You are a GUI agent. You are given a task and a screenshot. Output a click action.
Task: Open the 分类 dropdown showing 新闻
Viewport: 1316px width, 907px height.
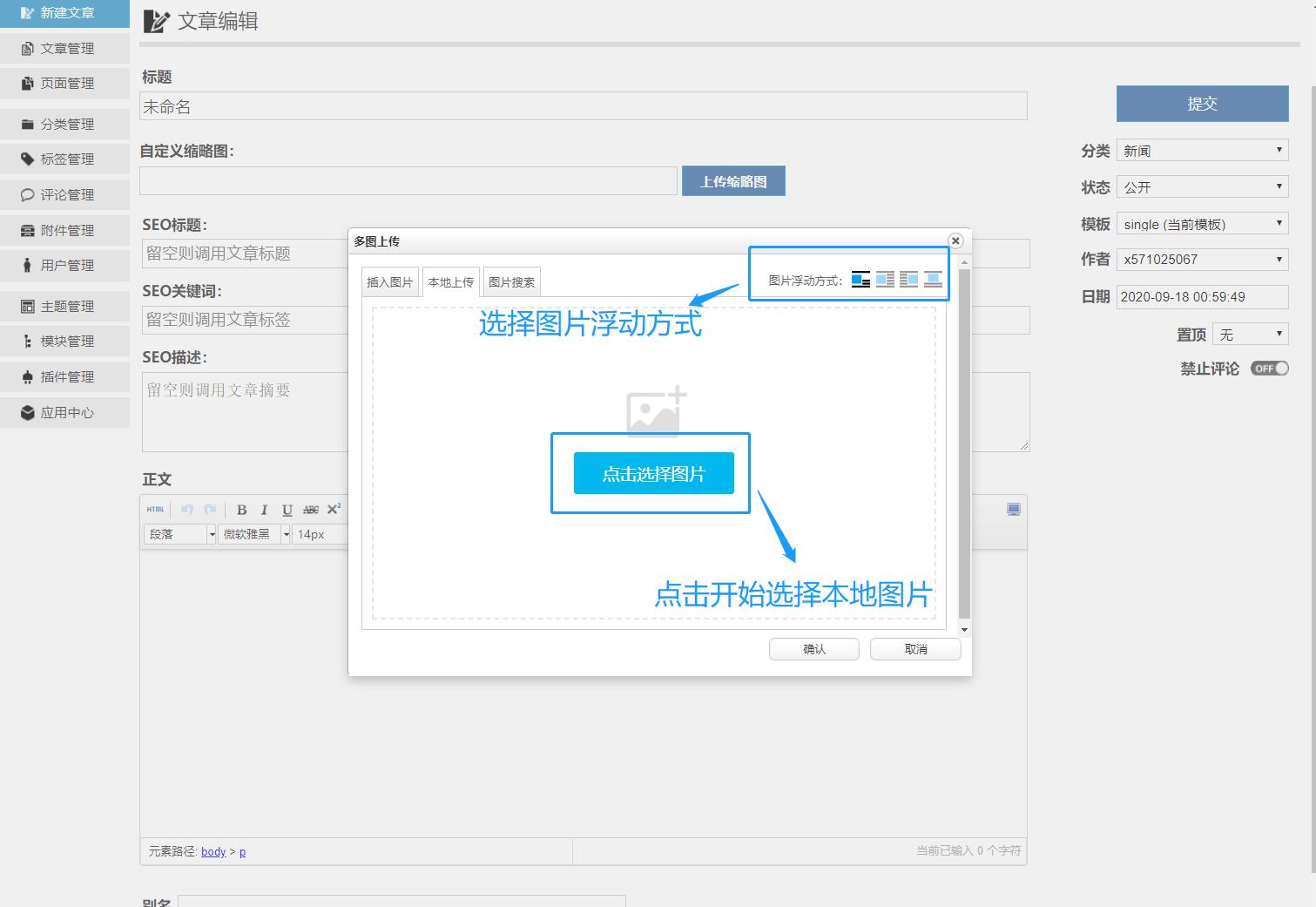click(1202, 151)
